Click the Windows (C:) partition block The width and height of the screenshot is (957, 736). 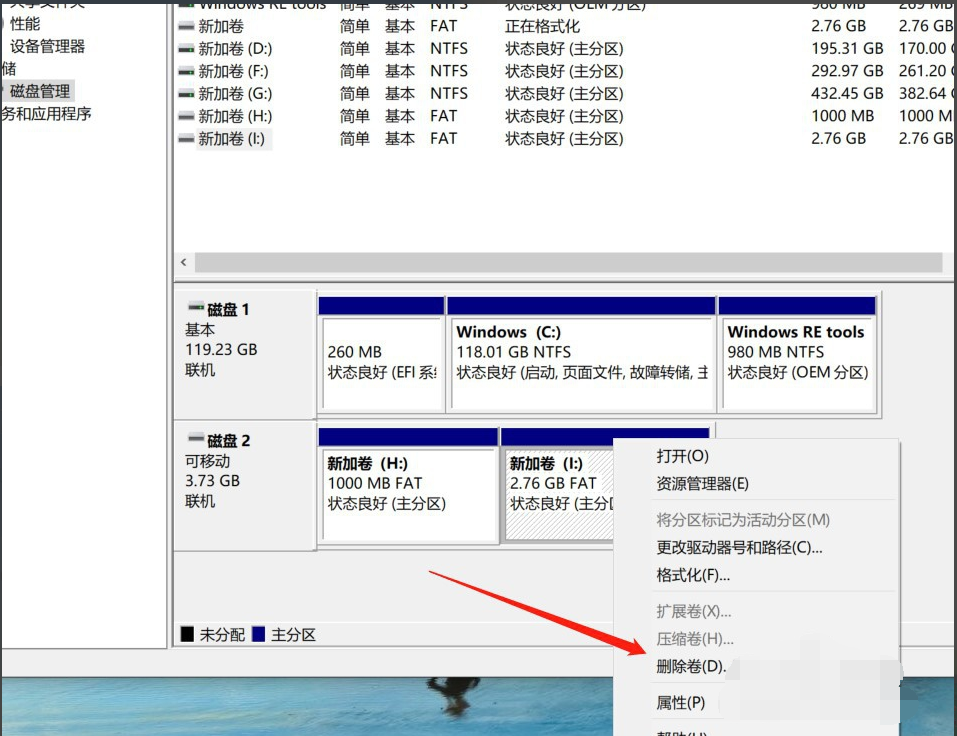coord(581,362)
